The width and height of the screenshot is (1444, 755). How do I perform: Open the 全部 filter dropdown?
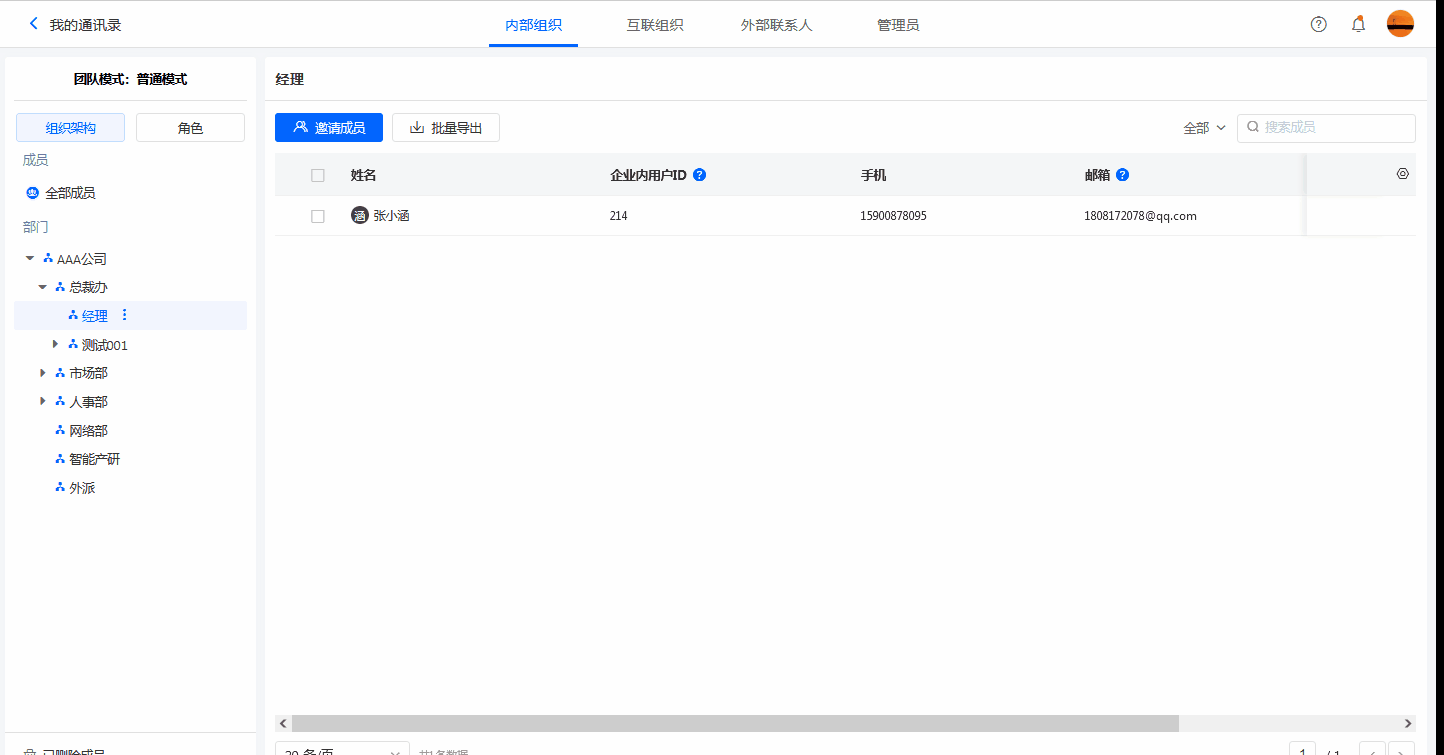(1204, 128)
